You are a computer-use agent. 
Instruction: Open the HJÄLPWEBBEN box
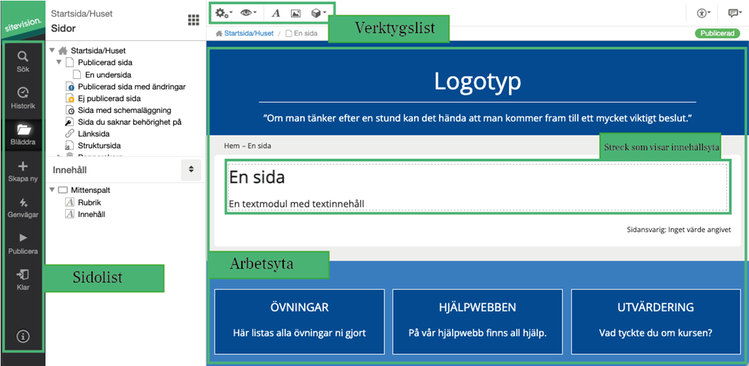[x=478, y=322]
